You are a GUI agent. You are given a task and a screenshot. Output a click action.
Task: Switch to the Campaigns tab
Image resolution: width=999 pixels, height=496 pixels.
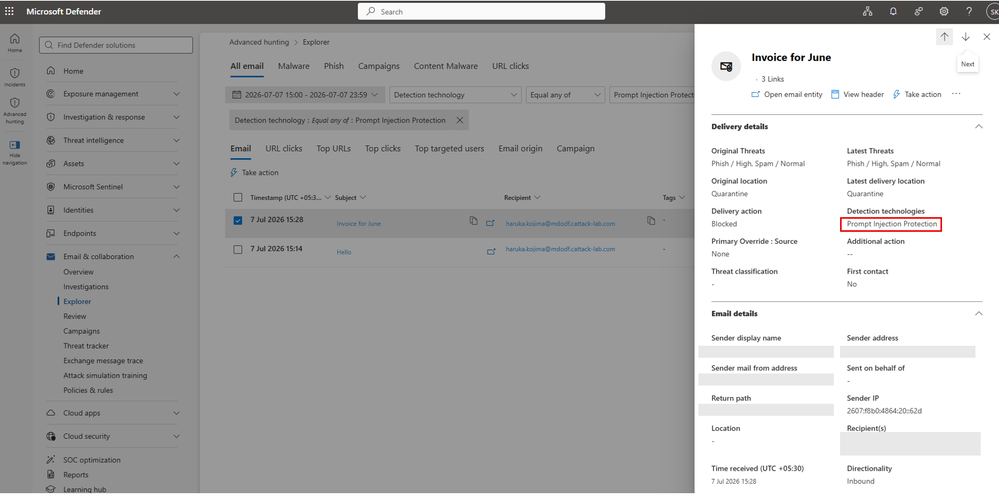378,66
